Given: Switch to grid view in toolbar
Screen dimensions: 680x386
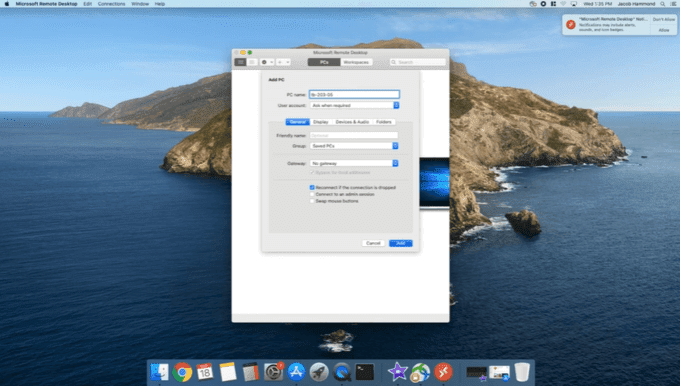Looking at the screenshot, I should point(241,62).
